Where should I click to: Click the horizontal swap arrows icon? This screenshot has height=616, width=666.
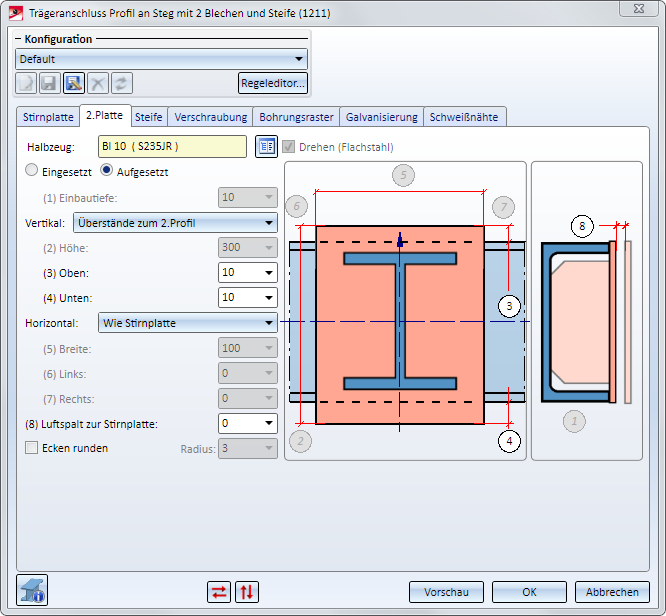coord(219,591)
